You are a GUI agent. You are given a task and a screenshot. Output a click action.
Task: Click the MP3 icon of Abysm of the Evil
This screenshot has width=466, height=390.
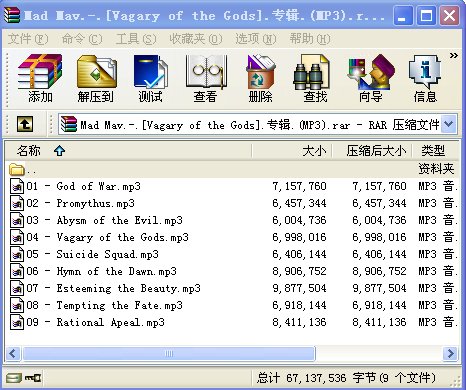click(x=17, y=220)
